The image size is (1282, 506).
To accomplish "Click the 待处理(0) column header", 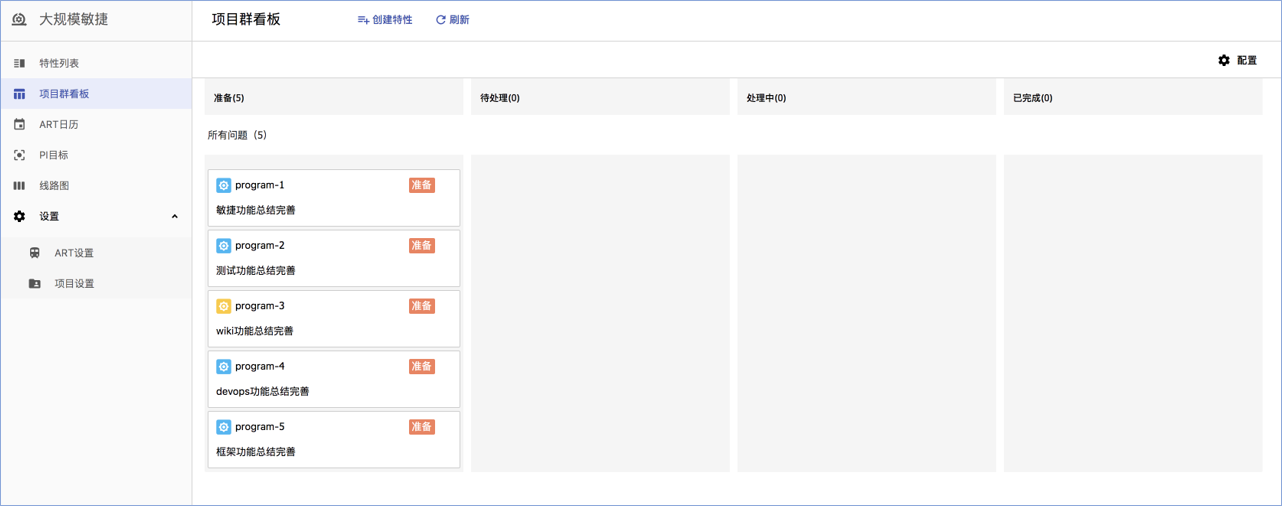I will coord(600,98).
